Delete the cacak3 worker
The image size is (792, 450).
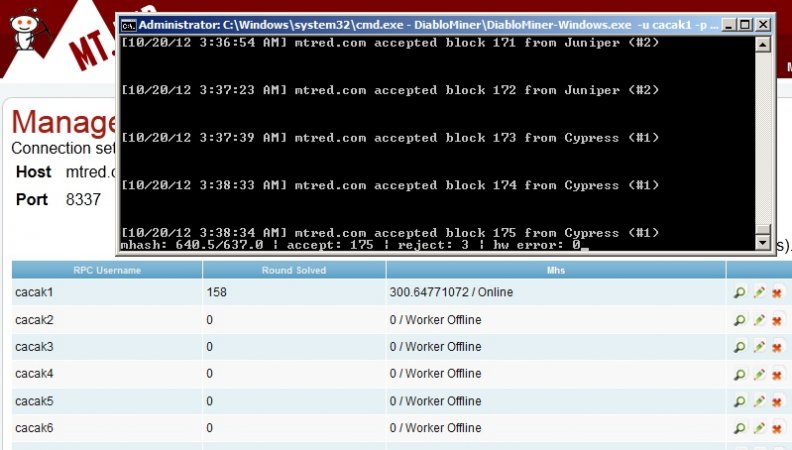777,347
